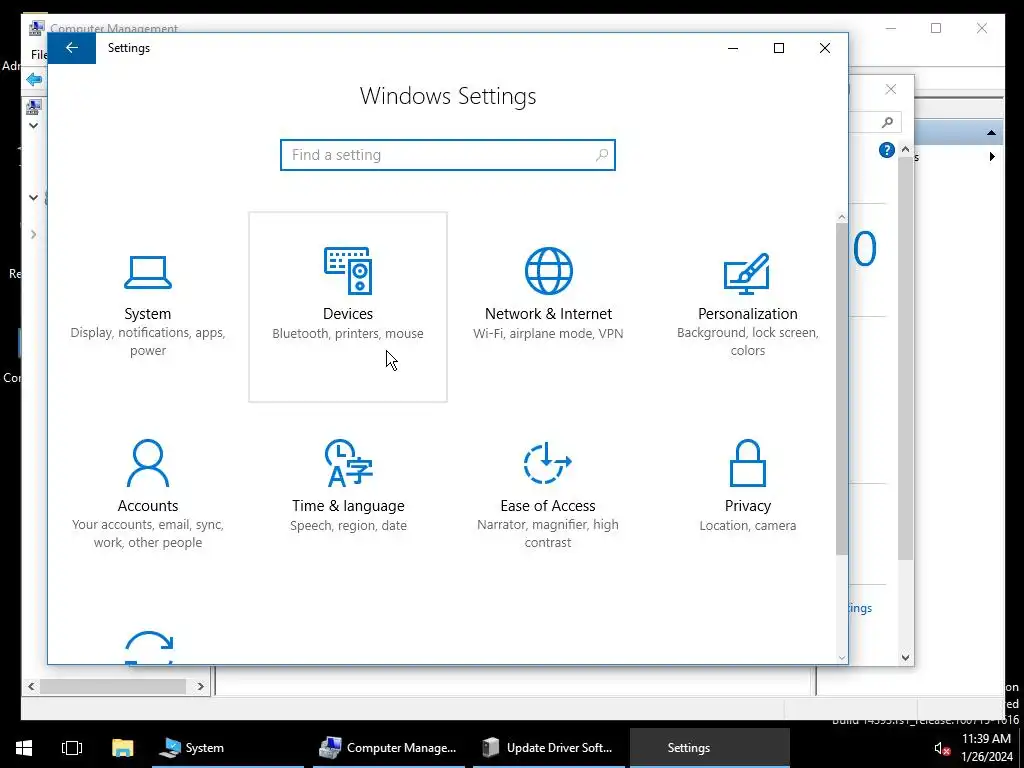
Task: Go back using the Settings back arrow
Action: point(72,48)
